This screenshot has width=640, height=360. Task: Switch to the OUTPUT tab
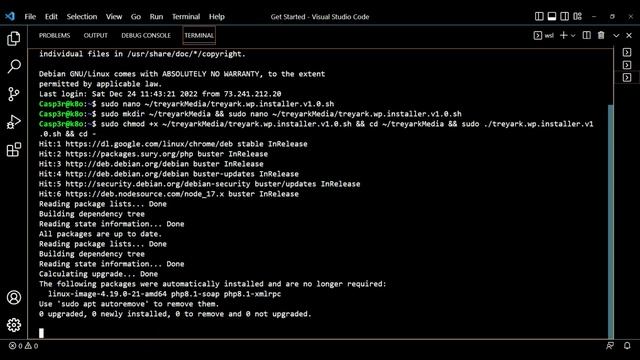96,36
